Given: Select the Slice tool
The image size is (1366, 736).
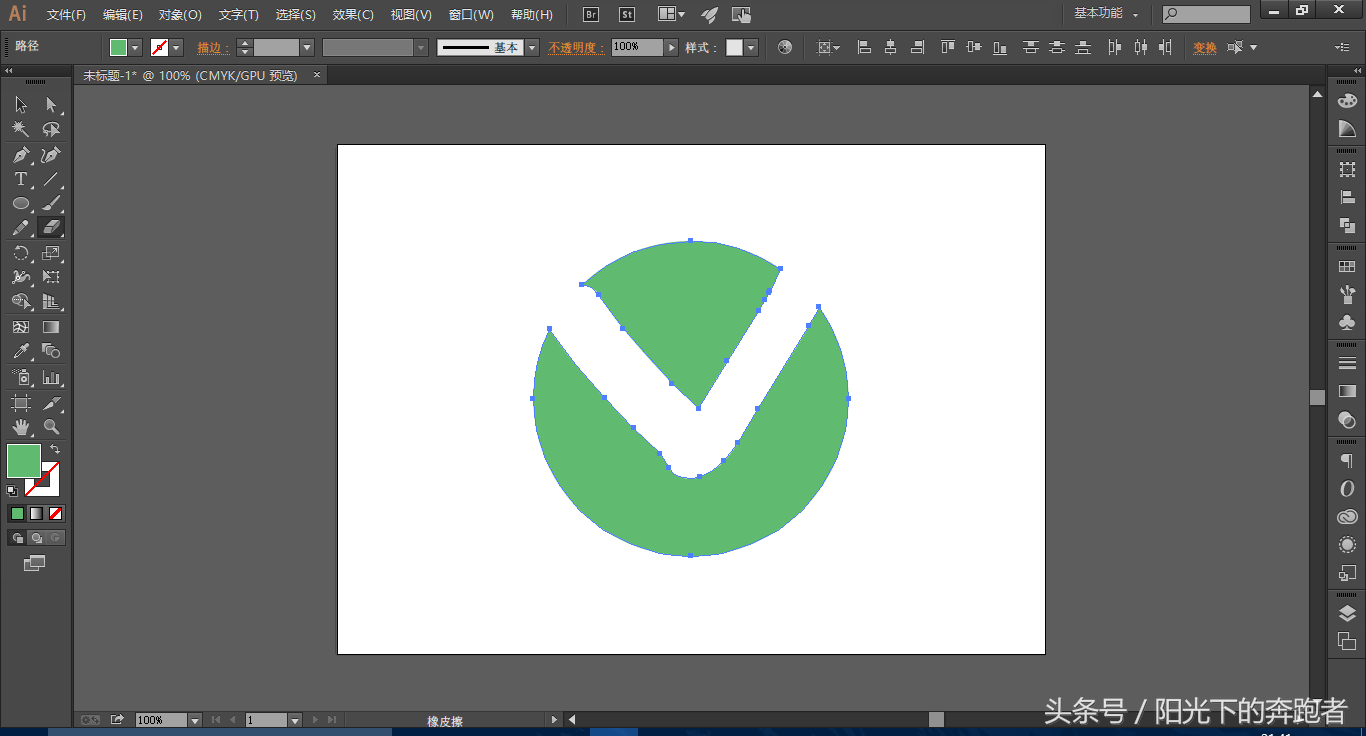Looking at the screenshot, I should [x=51, y=403].
